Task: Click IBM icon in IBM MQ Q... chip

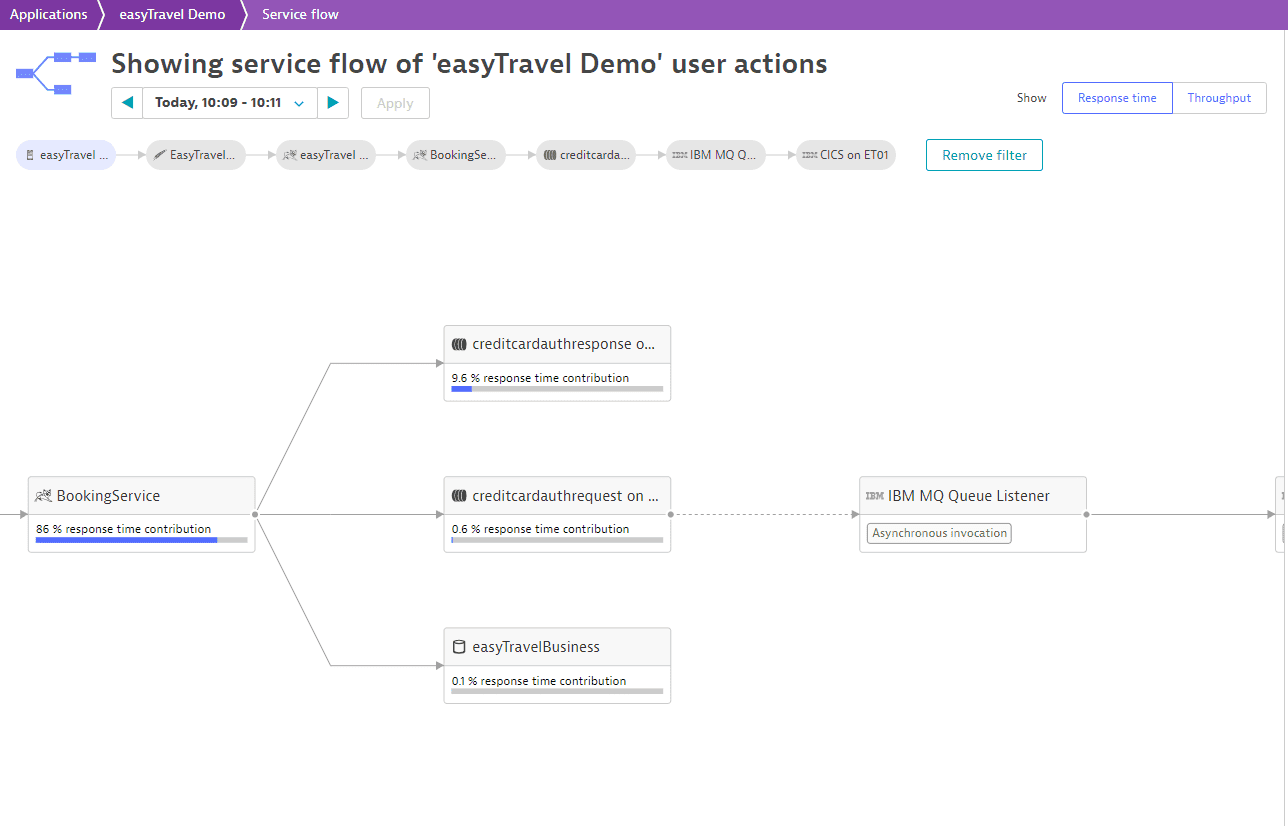Action: [680, 155]
